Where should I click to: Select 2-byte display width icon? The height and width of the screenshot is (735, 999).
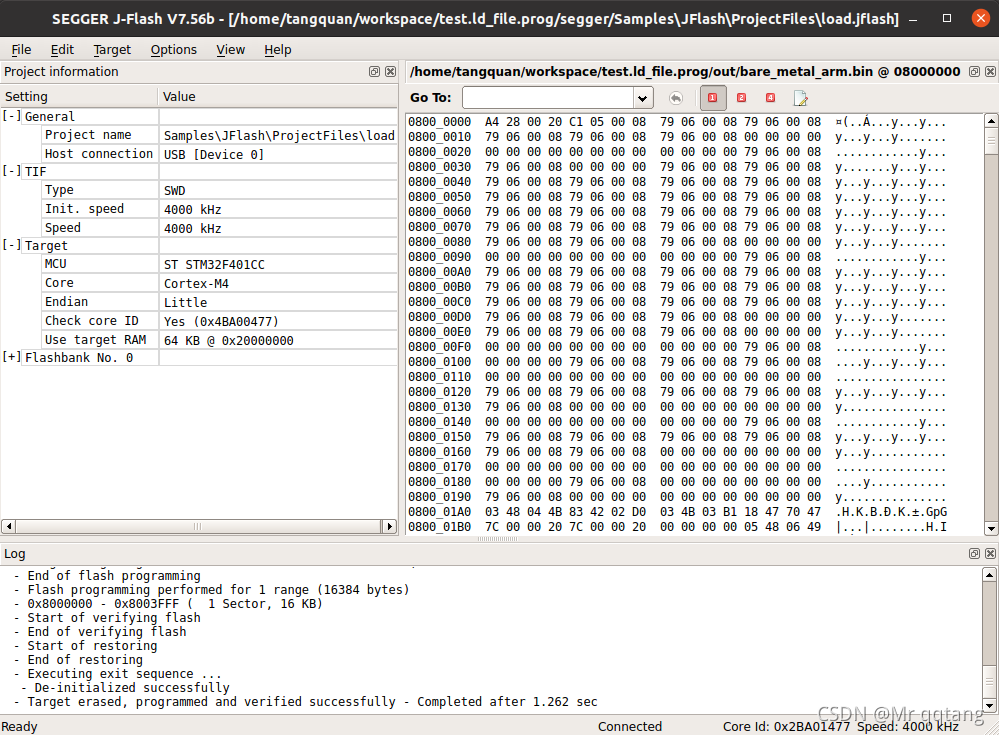[x=741, y=97]
